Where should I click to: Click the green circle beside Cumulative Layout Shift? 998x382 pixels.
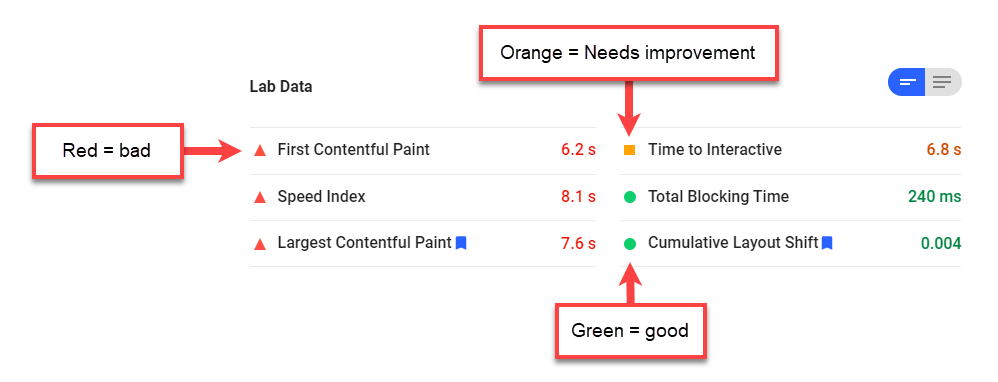click(x=629, y=244)
